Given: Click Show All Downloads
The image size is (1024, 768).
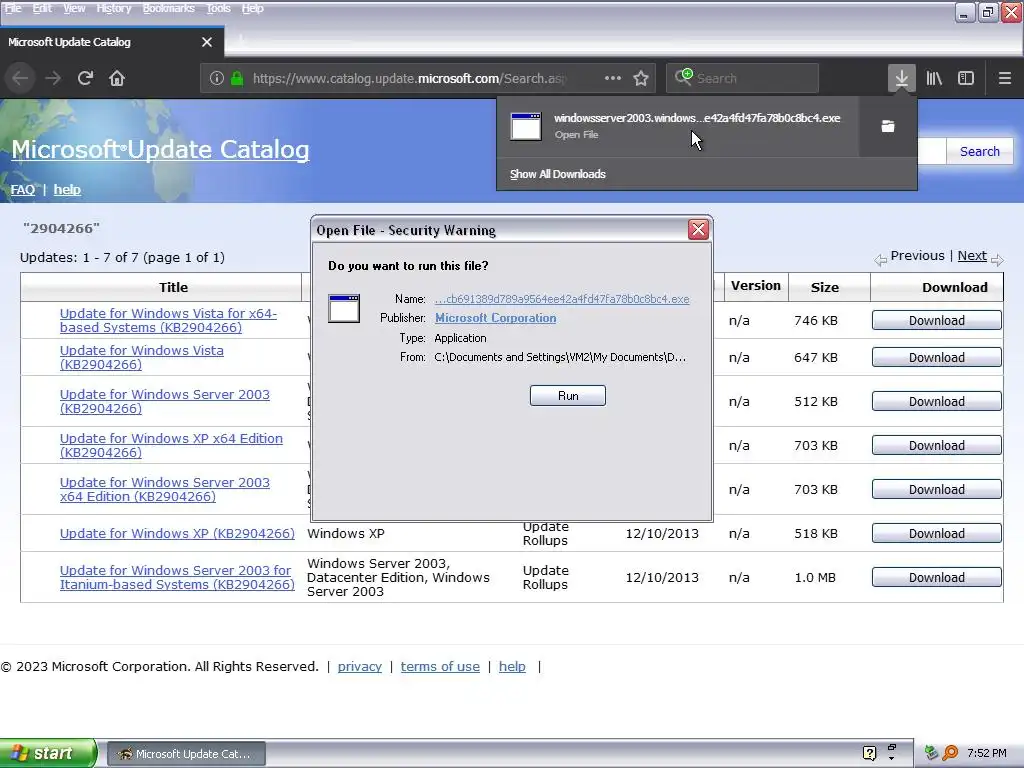Looking at the screenshot, I should [x=558, y=174].
